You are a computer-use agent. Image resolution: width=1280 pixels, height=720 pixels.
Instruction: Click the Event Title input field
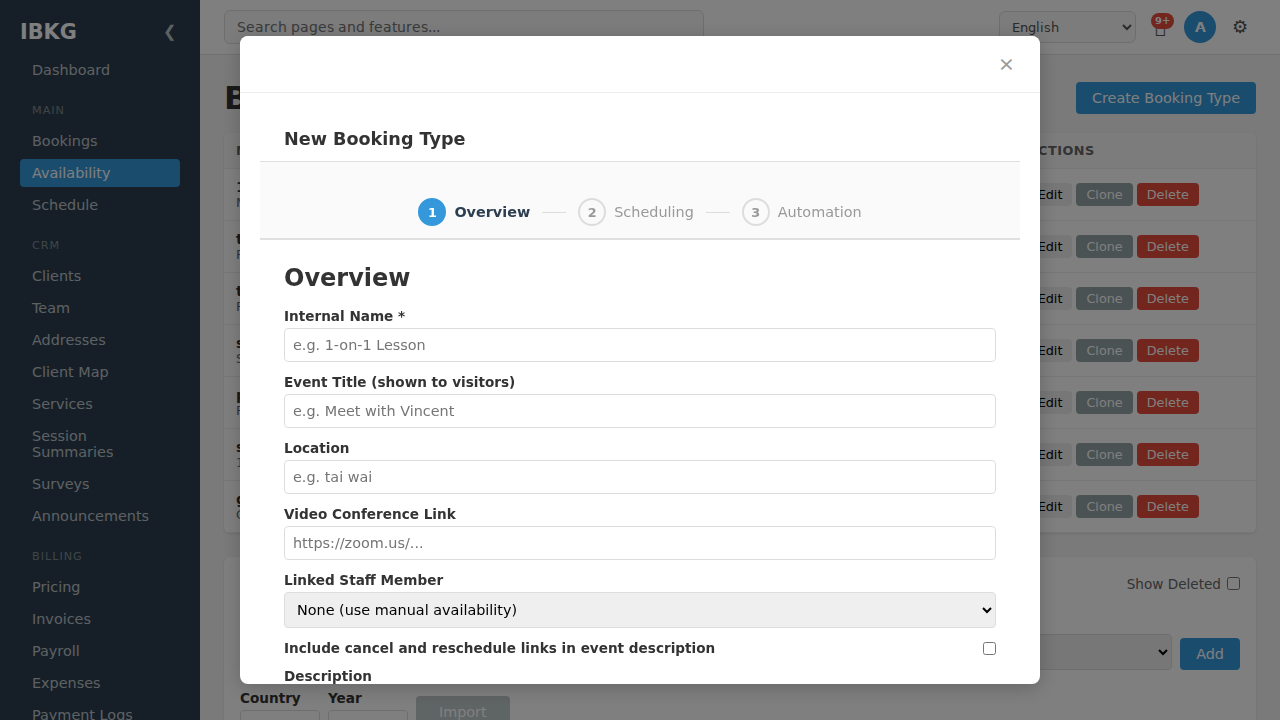[640, 411]
